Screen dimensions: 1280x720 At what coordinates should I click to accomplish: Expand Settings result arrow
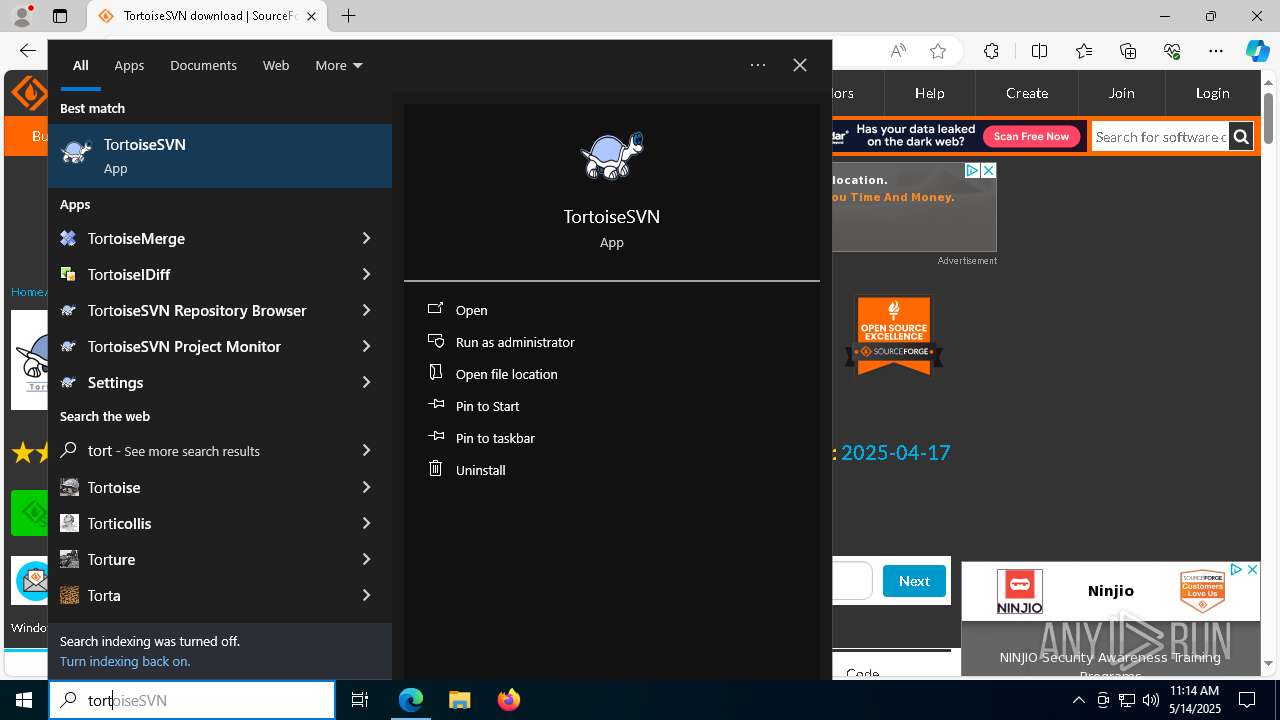[x=366, y=382]
